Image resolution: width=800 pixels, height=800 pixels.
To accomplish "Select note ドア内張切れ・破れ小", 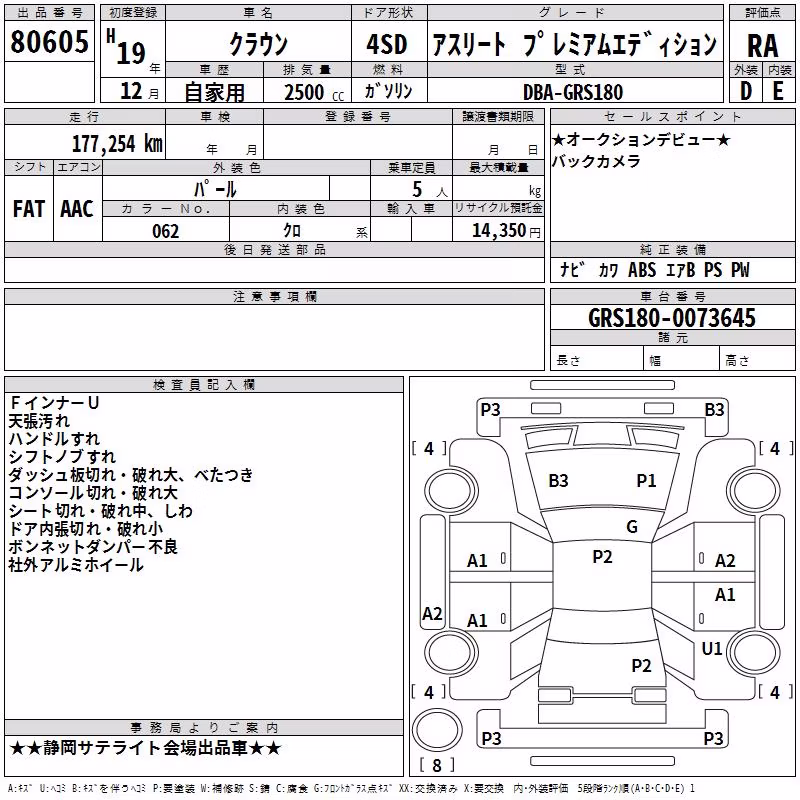I will pos(86,529).
